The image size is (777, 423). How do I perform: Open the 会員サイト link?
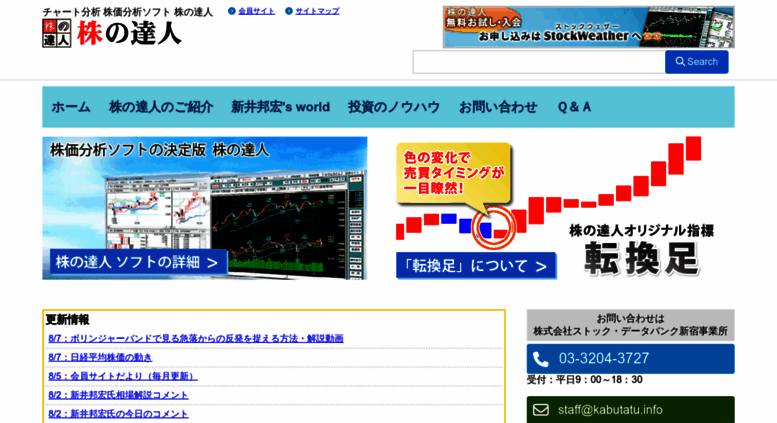[x=256, y=11]
